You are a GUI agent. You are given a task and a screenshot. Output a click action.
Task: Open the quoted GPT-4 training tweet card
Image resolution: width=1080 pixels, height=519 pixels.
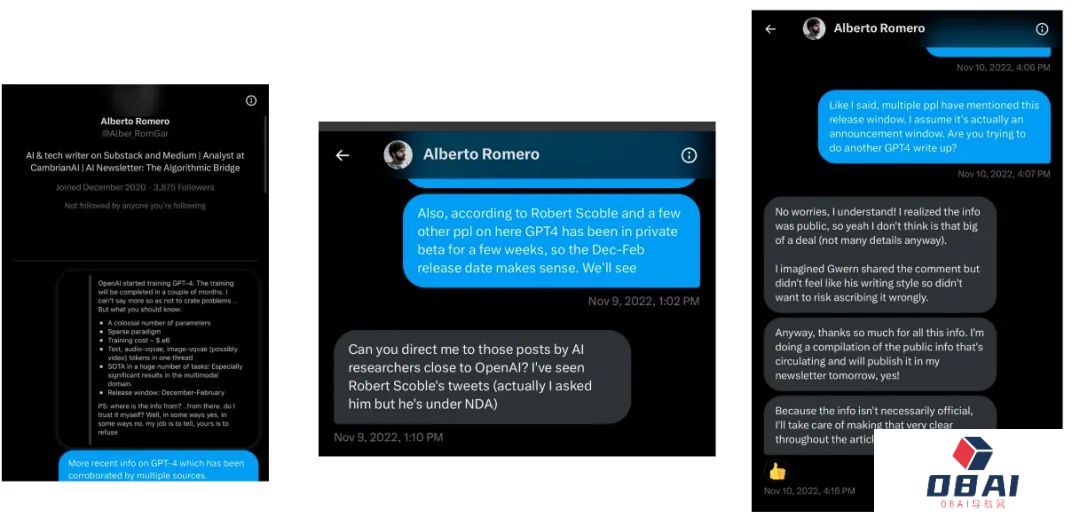(x=158, y=360)
